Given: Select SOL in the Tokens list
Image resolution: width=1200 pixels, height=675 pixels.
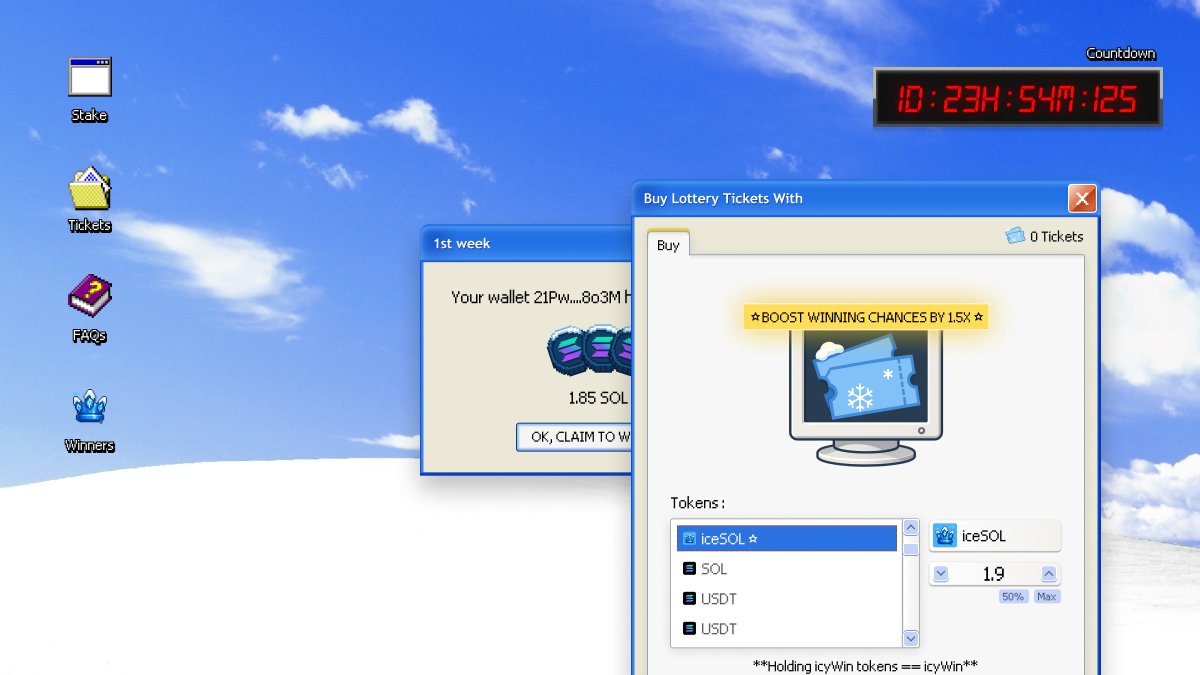Looking at the screenshot, I should [786, 569].
